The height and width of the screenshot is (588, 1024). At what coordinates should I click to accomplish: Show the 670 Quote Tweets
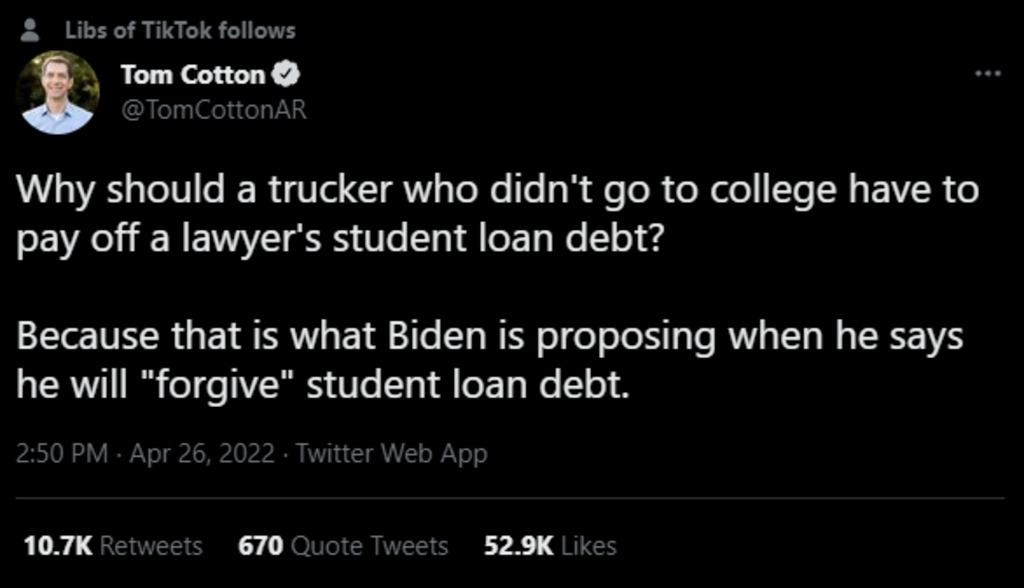pos(343,546)
